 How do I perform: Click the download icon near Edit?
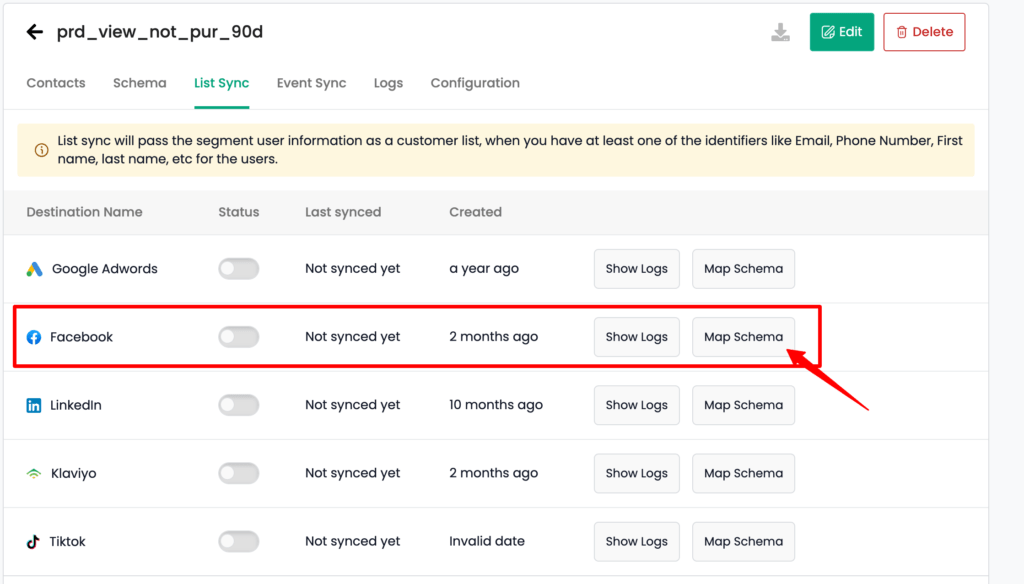click(780, 32)
